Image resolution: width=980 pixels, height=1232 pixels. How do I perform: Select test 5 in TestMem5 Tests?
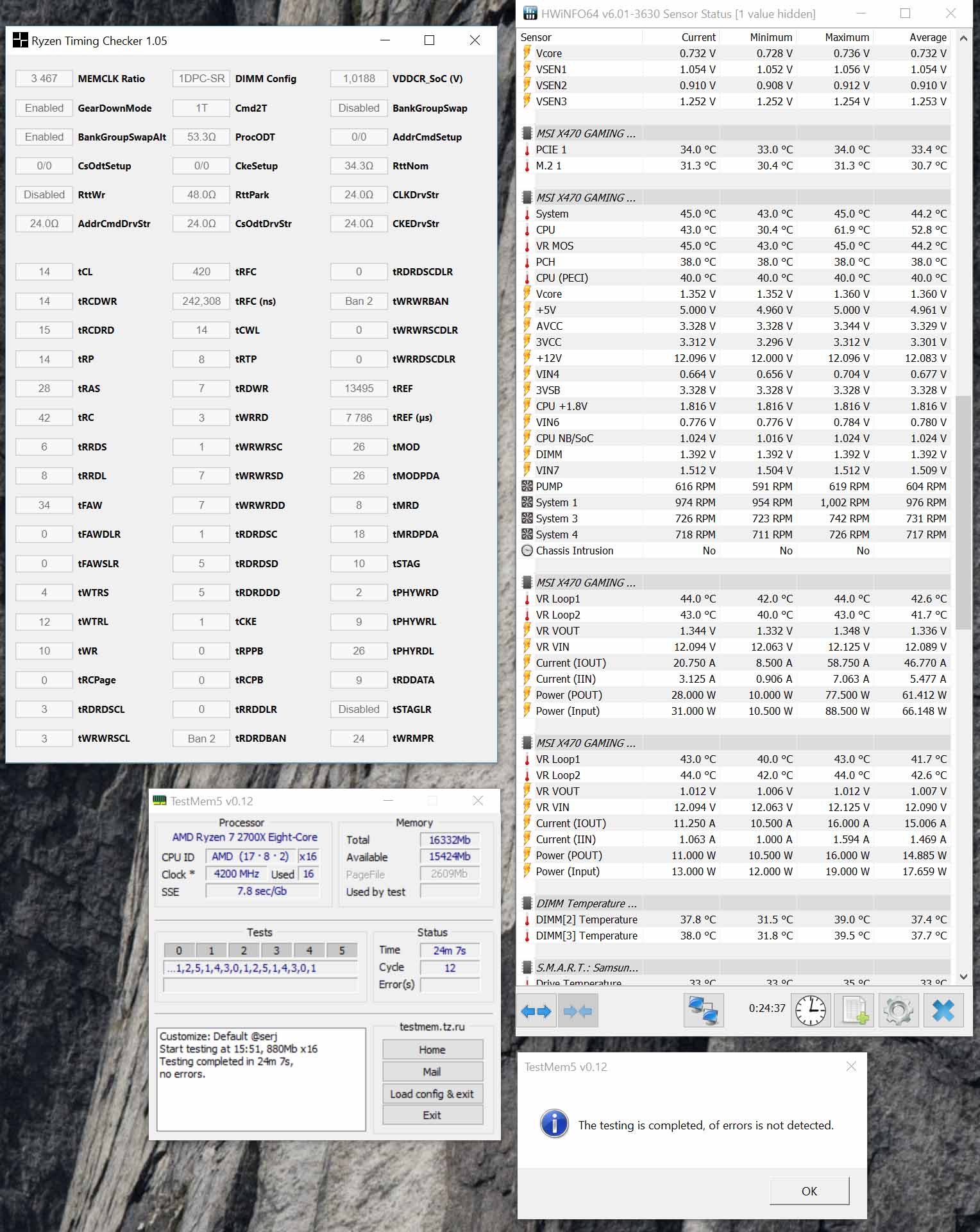pos(342,950)
